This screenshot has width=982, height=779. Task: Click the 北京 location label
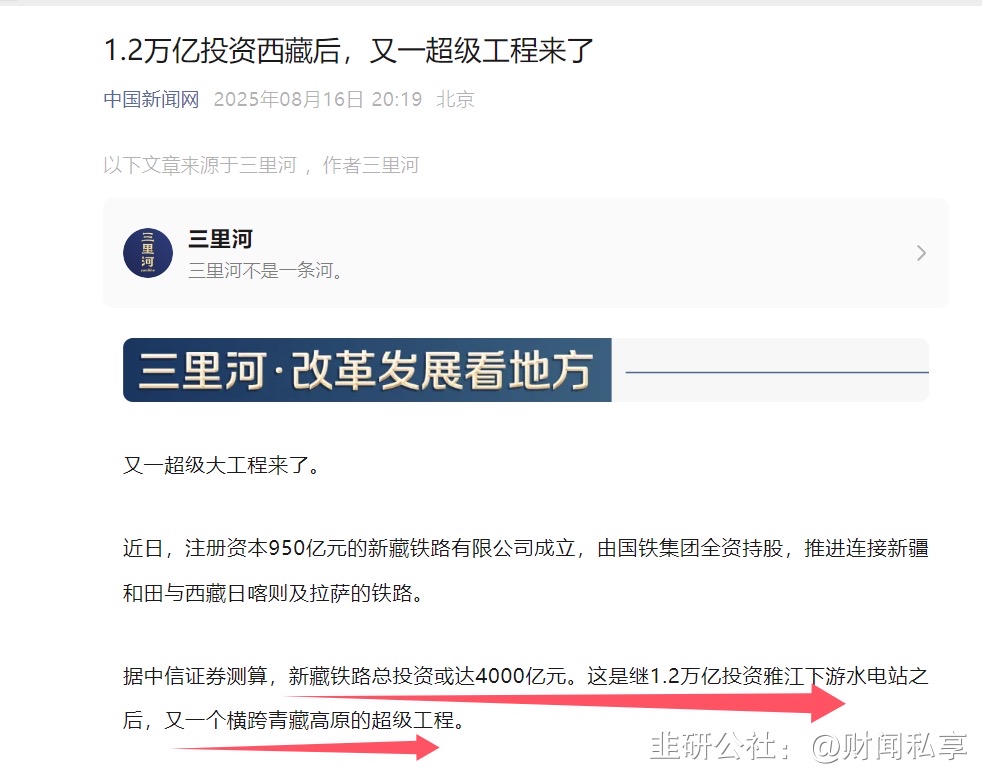pyautogui.click(x=455, y=99)
